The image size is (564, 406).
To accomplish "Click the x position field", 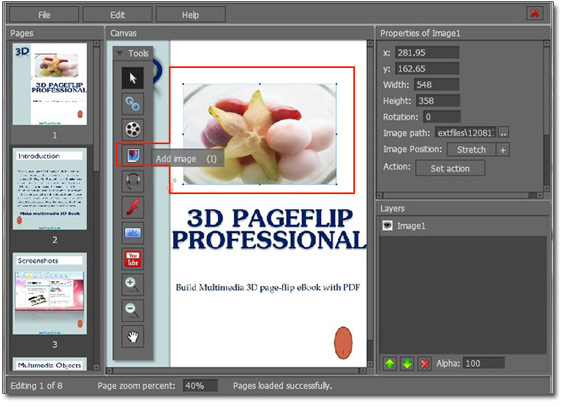I will pyautogui.click(x=427, y=53).
